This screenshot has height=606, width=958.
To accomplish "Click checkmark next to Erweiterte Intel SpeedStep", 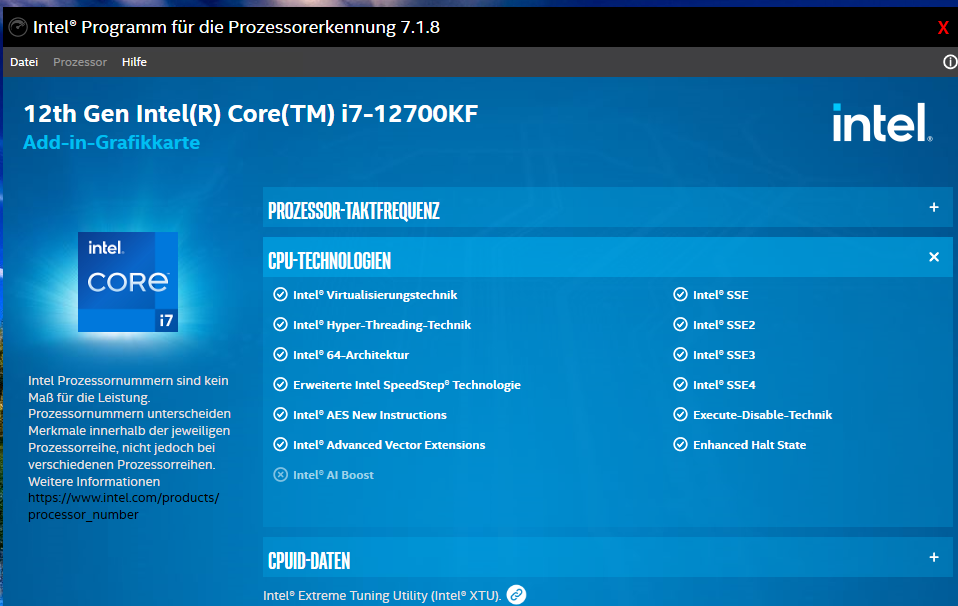I will tap(280, 384).
